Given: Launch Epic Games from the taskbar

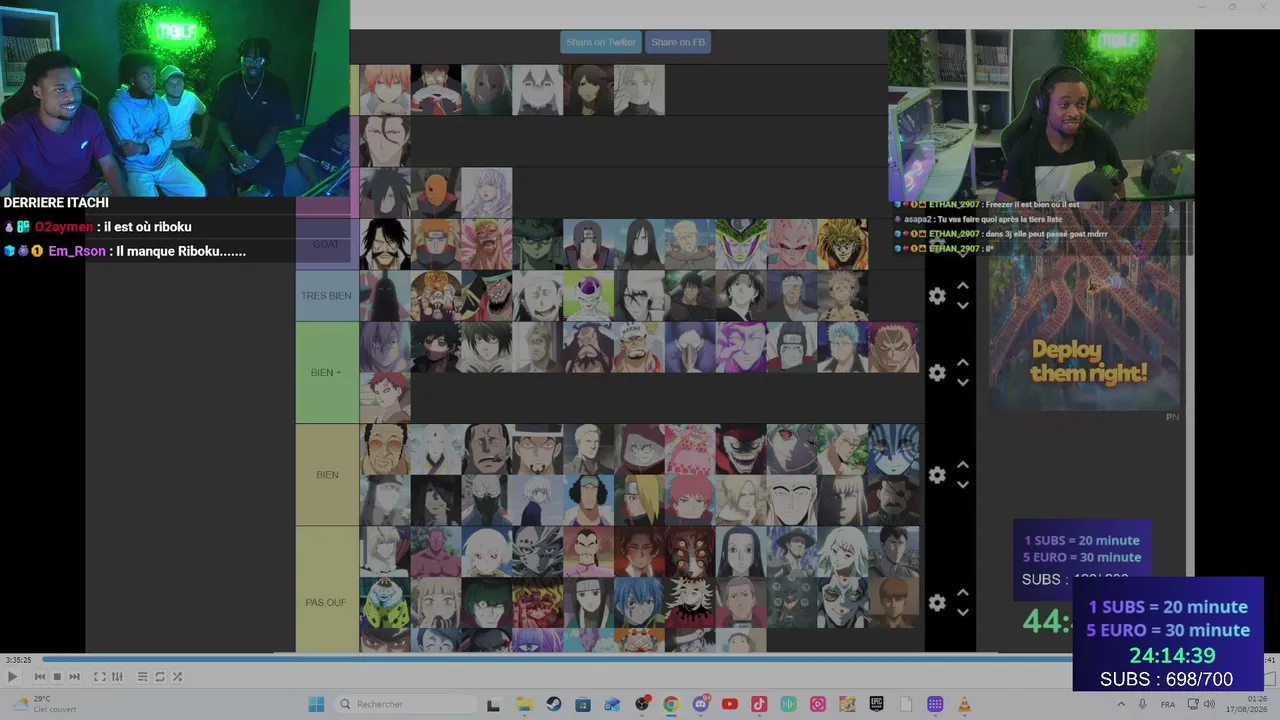Looking at the screenshot, I should (x=876, y=704).
